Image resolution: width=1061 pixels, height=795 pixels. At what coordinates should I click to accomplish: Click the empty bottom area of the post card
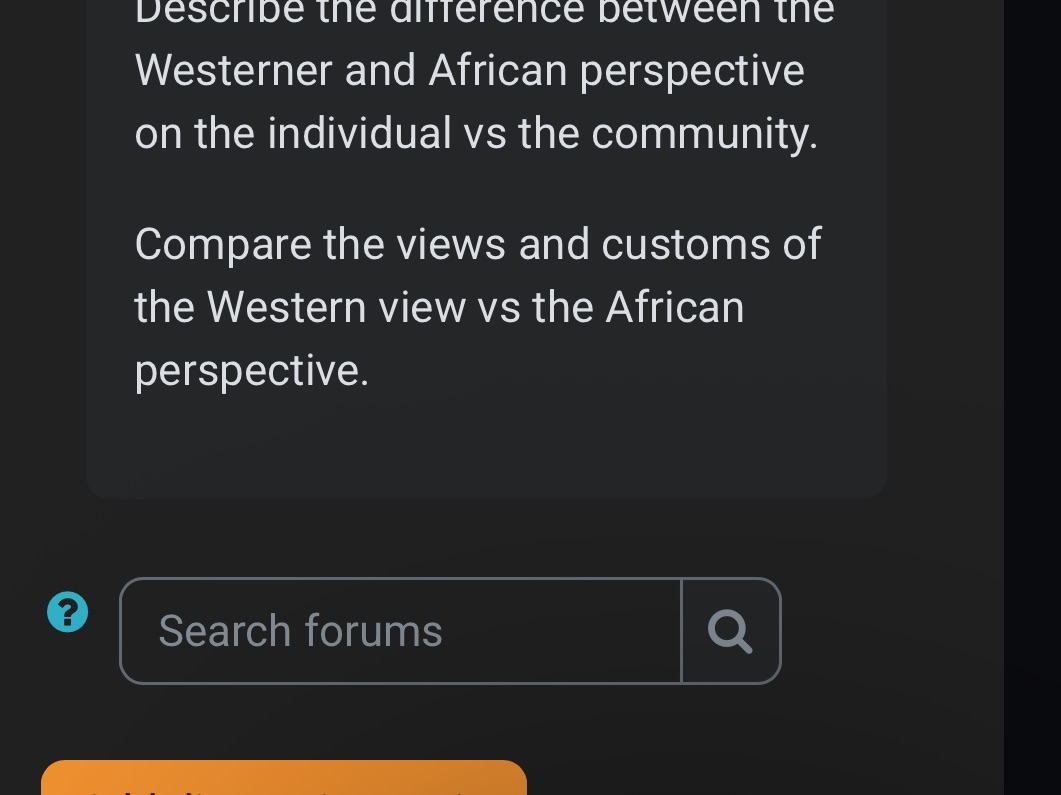[486, 450]
